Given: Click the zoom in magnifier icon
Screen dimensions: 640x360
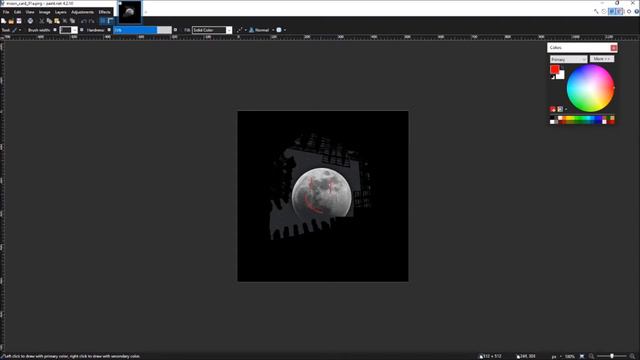Looking at the screenshot, I should [632, 356].
